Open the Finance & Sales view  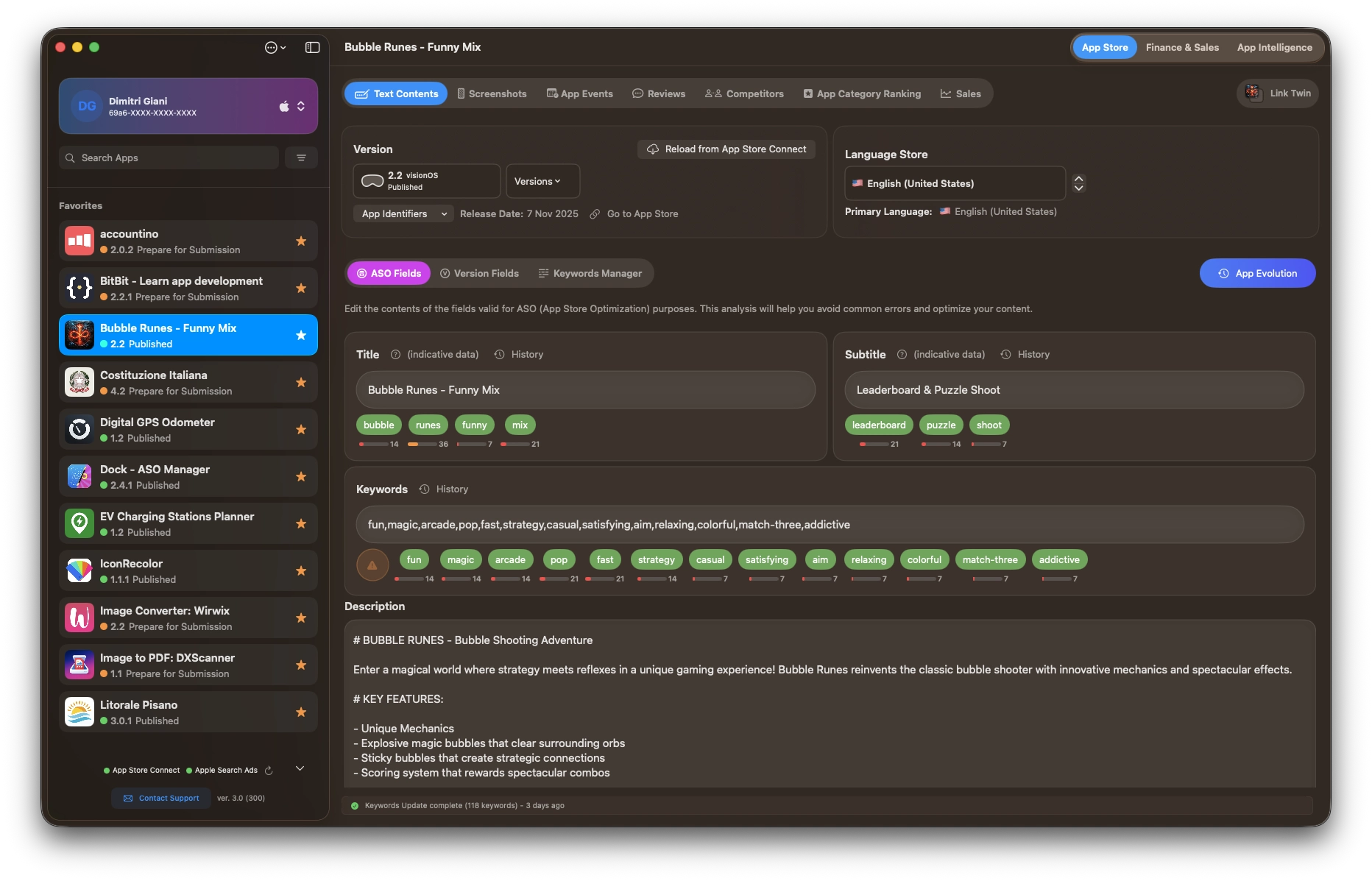pos(1181,47)
